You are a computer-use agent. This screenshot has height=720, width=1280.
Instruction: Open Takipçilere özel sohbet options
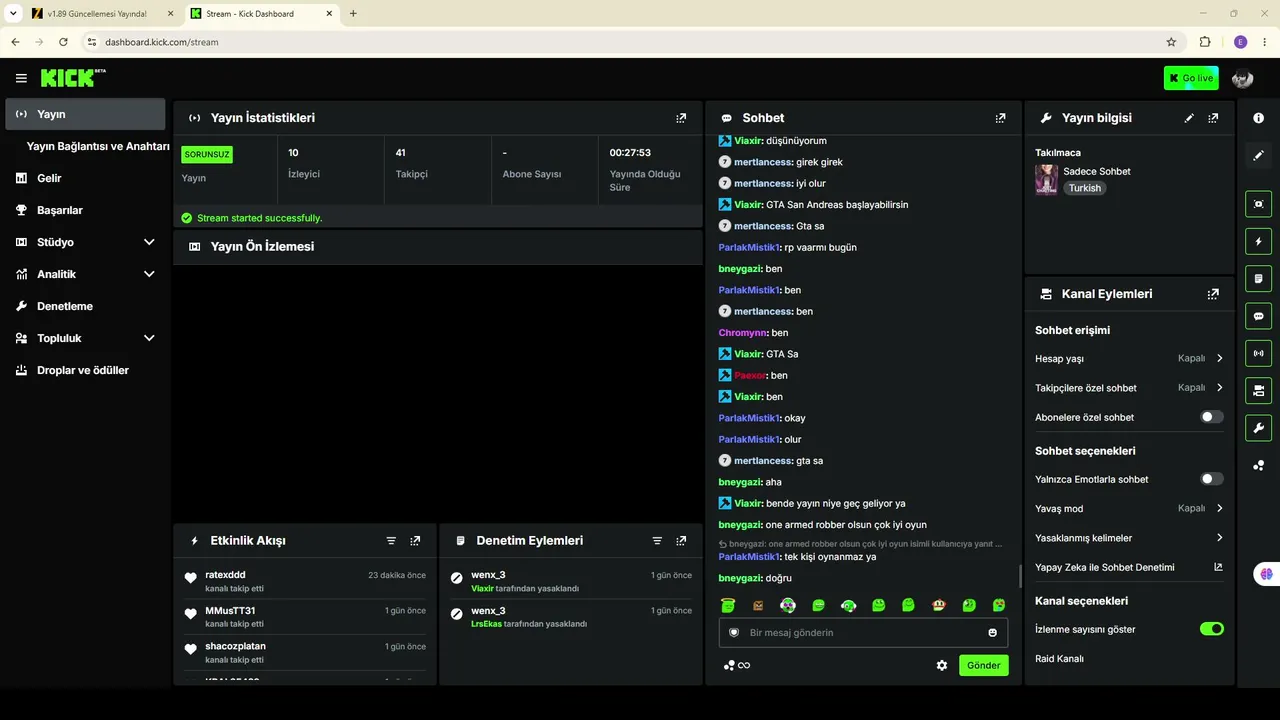(x=1129, y=388)
